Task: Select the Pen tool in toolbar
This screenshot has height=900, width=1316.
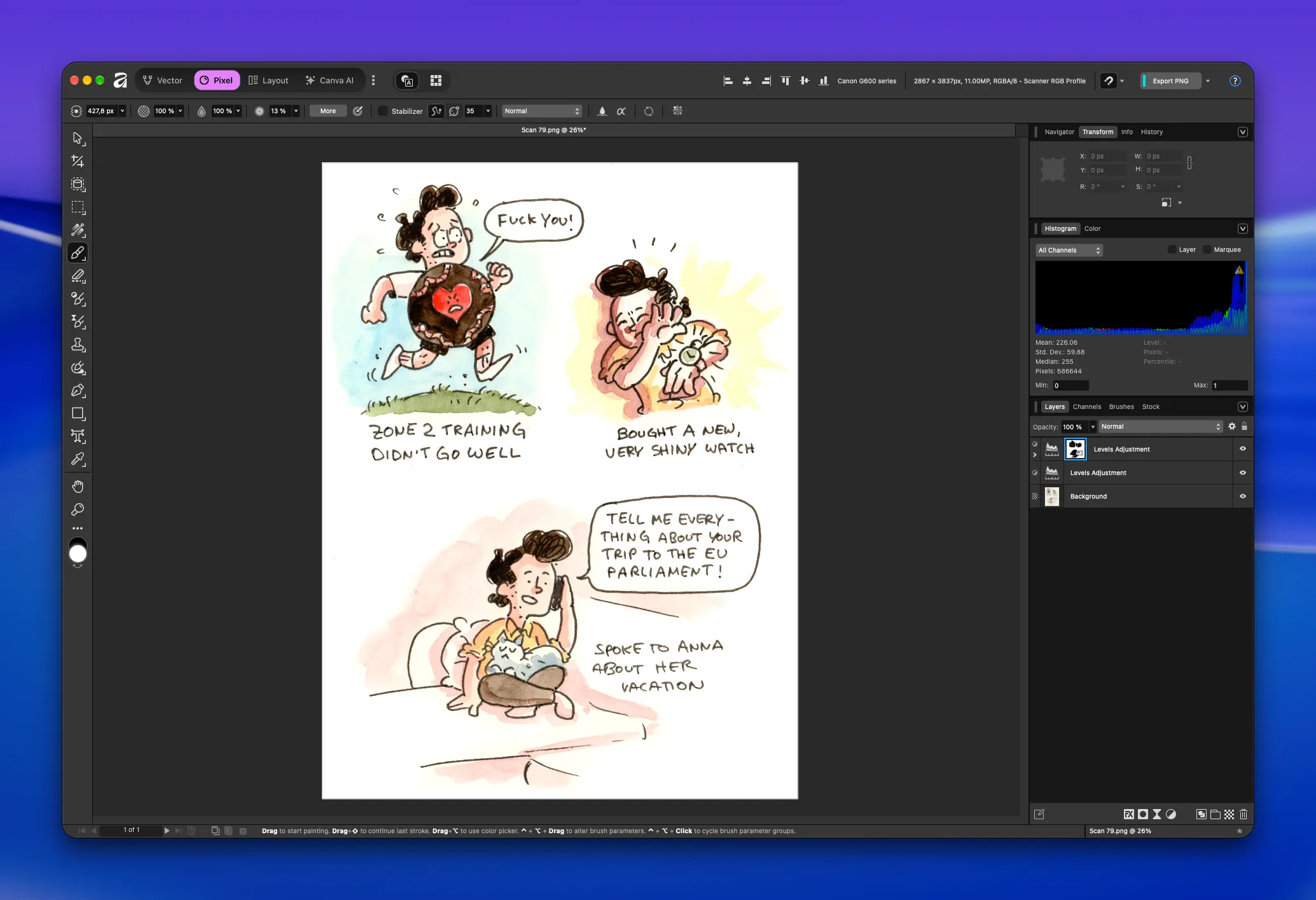Action: pyautogui.click(x=78, y=391)
